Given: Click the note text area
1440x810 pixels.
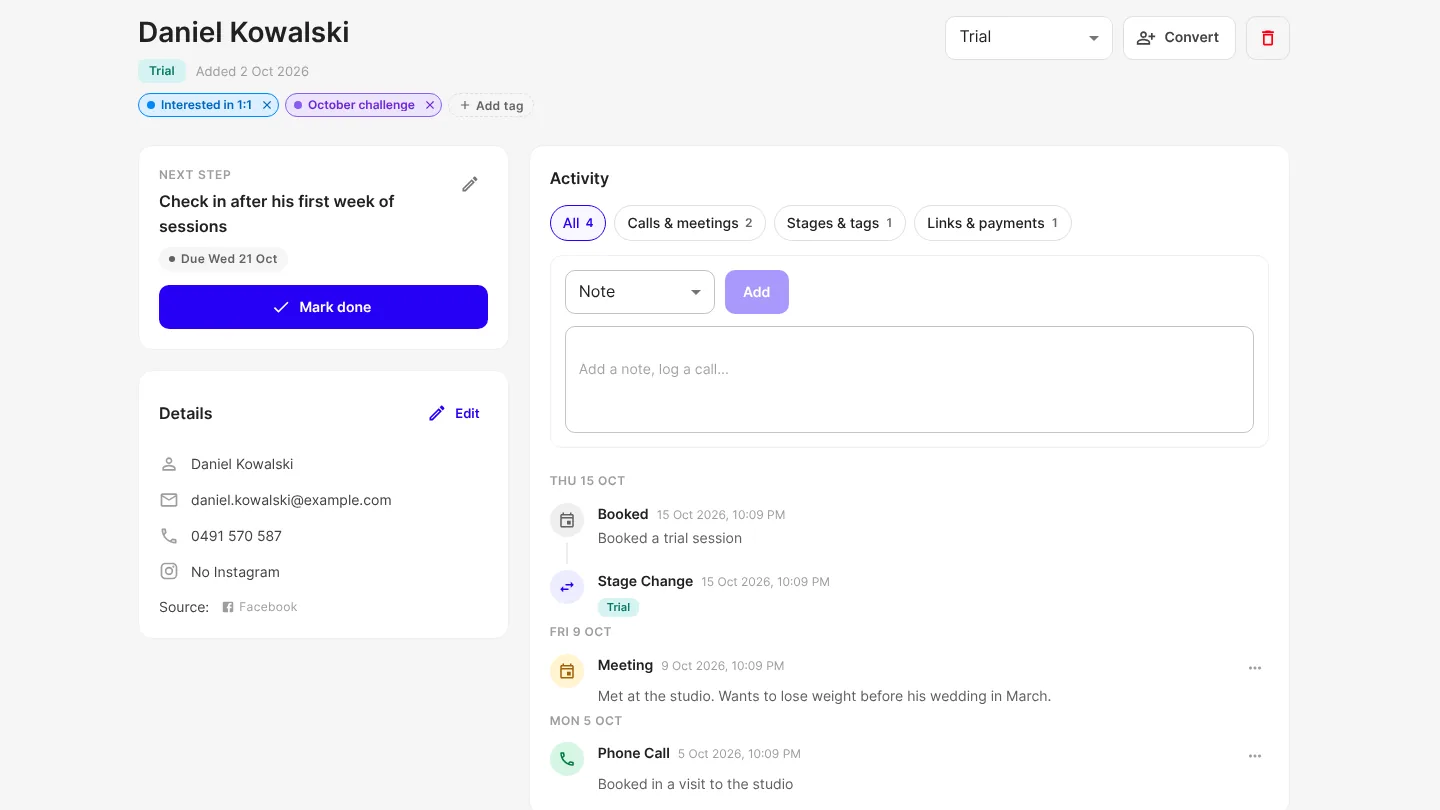Looking at the screenshot, I should (909, 380).
